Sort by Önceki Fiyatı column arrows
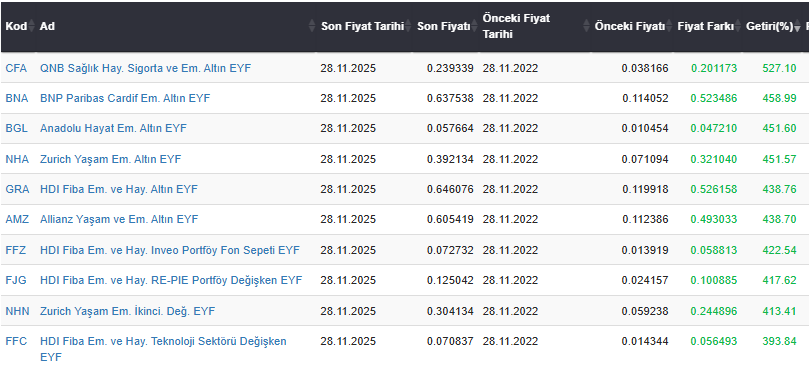This screenshot has height=372, width=809. coord(669,26)
